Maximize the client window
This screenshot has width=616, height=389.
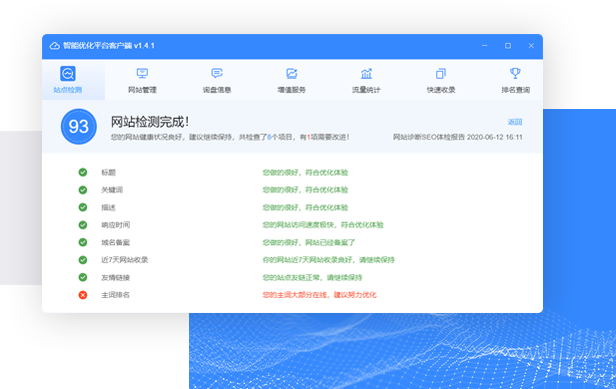point(508,46)
